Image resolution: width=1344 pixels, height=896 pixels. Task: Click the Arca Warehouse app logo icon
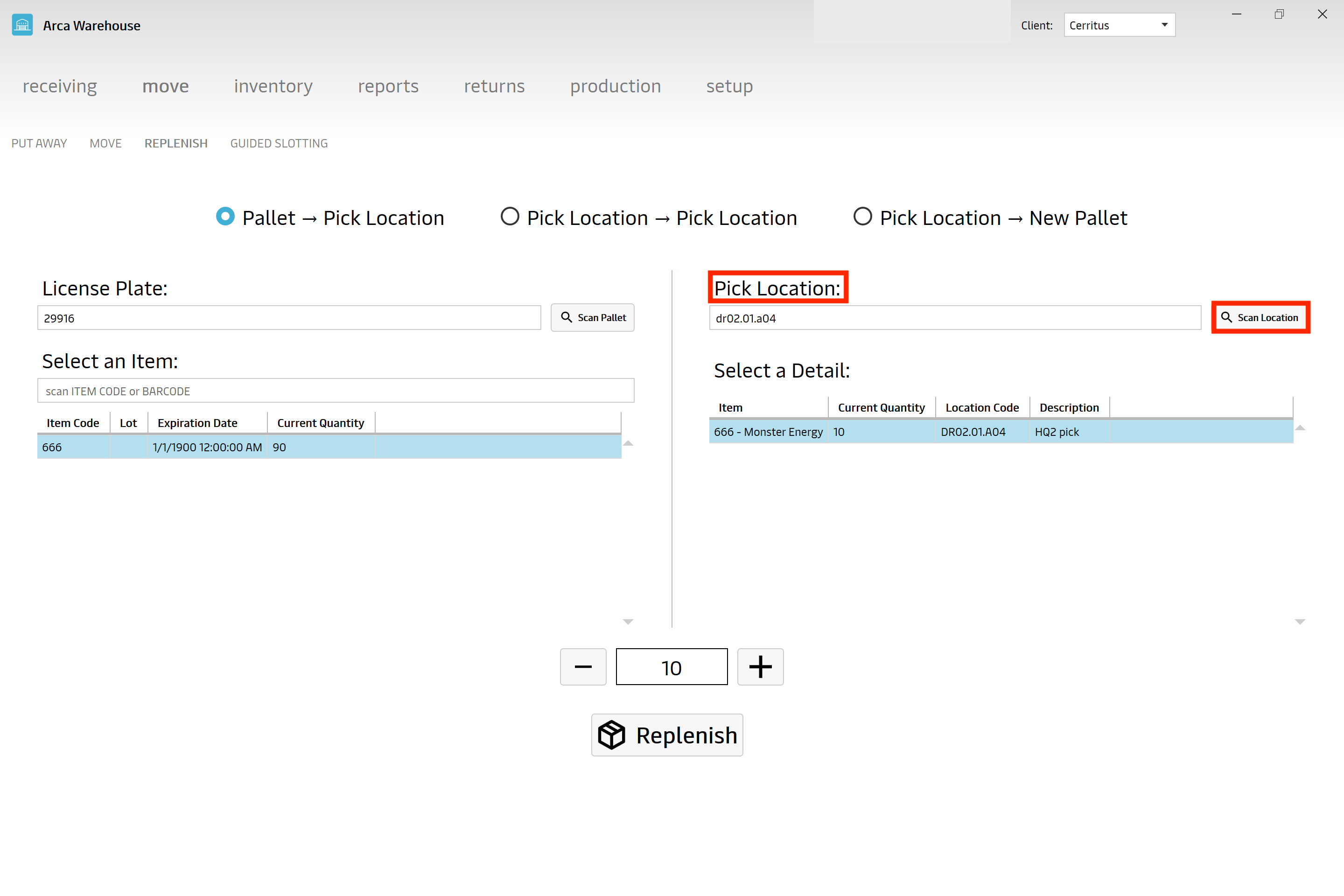tap(22, 25)
